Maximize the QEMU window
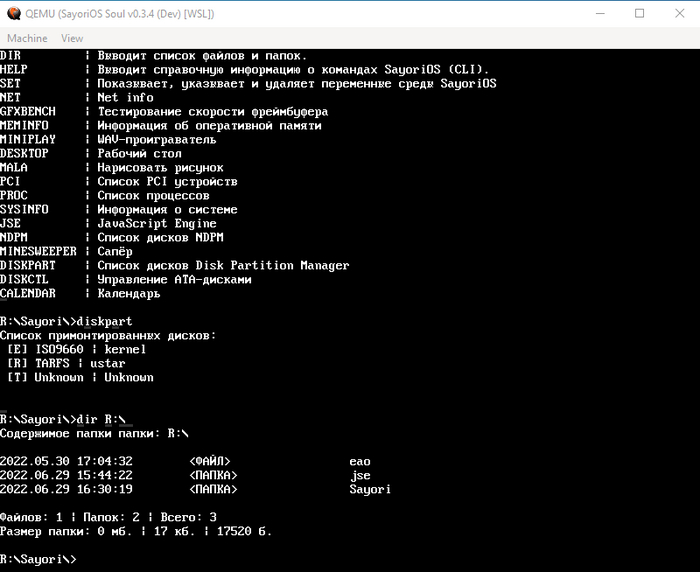This screenshot has width=700, height=572. coord(639,14)
